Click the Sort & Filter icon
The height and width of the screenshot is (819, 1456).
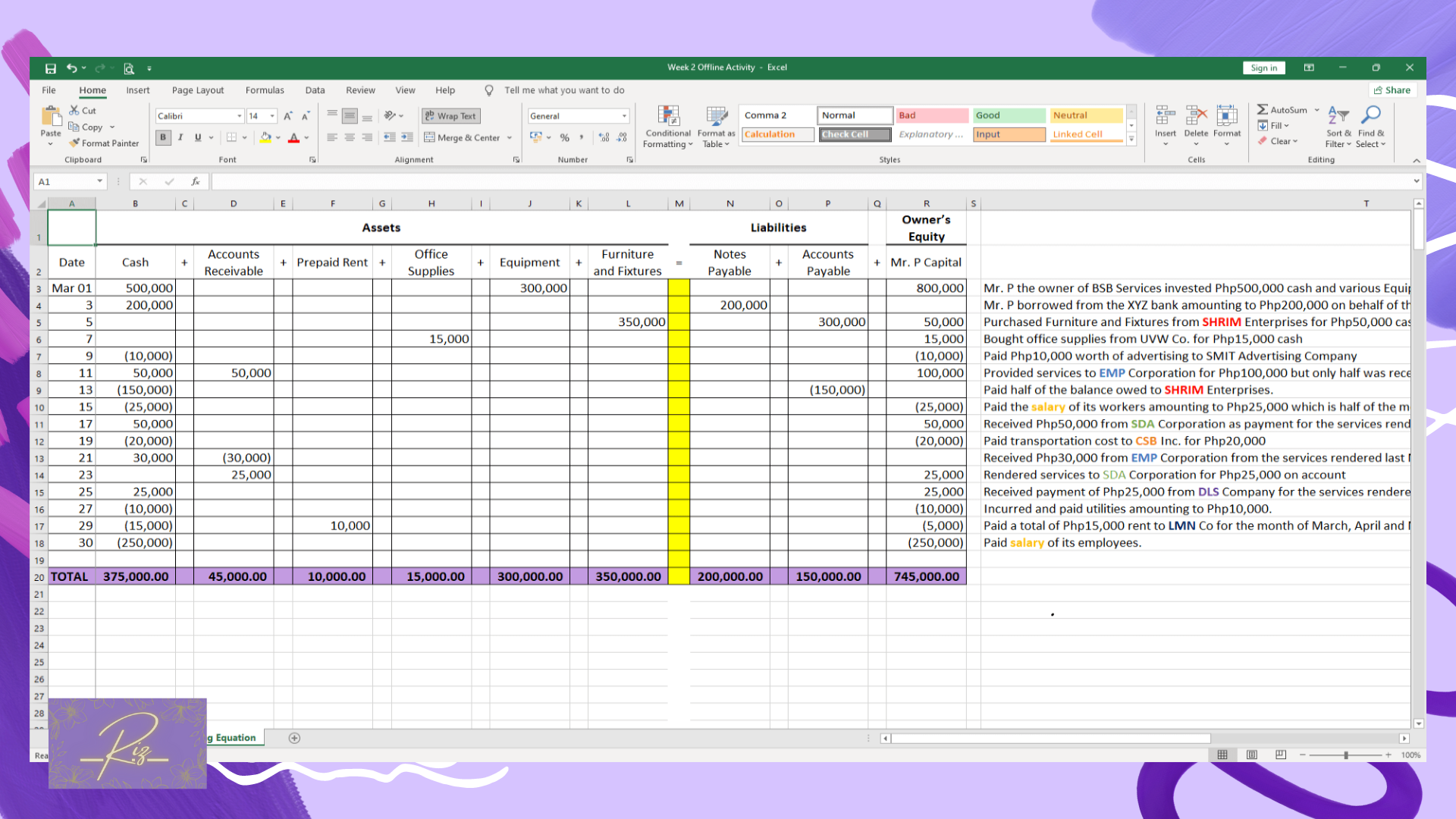tap(1338, 115)
